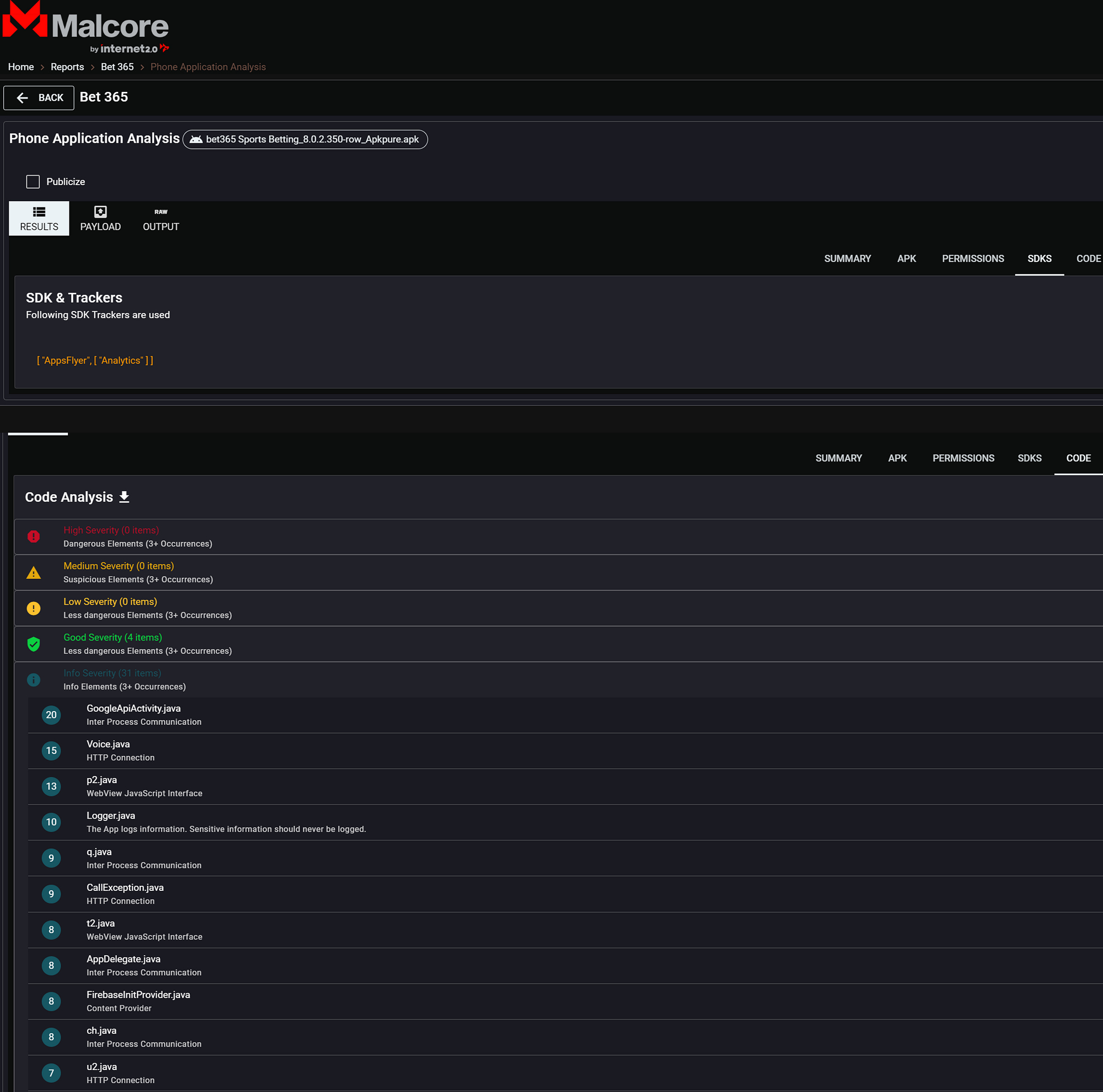Open CallException.java entry
This screenshot has width=1103, height=1092.
565,894
